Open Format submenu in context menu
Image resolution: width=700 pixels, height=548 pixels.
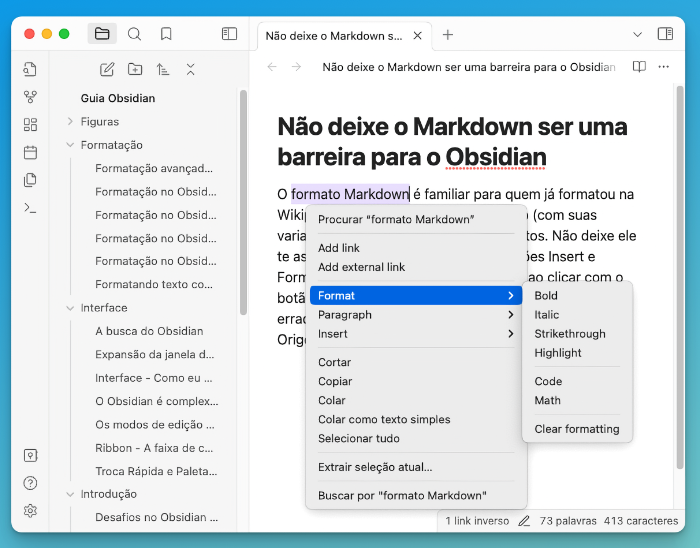pyautogui.click(x=416, y=295)
